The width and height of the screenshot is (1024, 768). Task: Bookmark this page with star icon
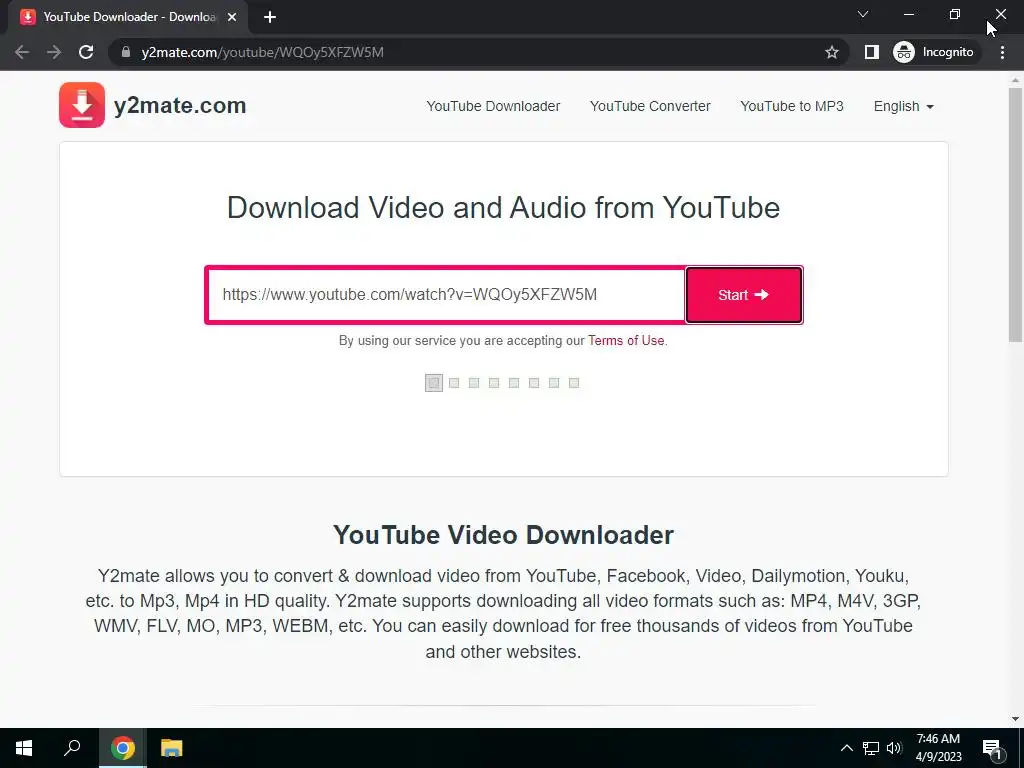tap(831, 52)
